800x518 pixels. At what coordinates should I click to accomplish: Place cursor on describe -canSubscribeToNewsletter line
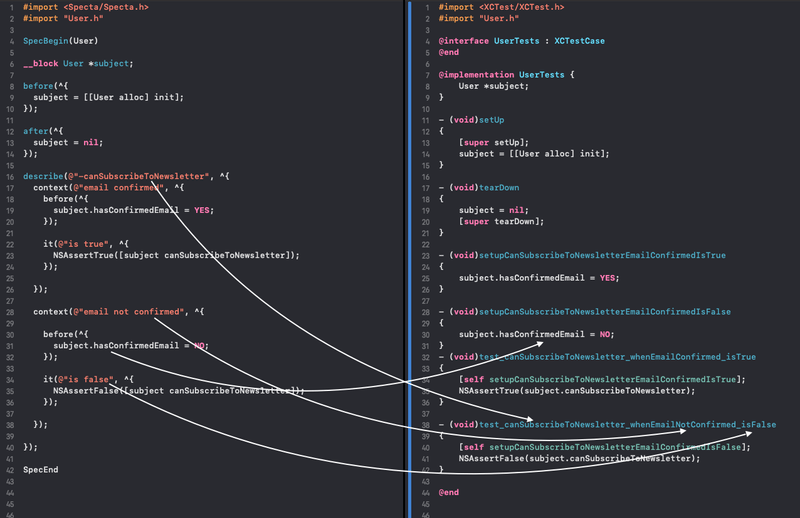(x=126, y=176)
